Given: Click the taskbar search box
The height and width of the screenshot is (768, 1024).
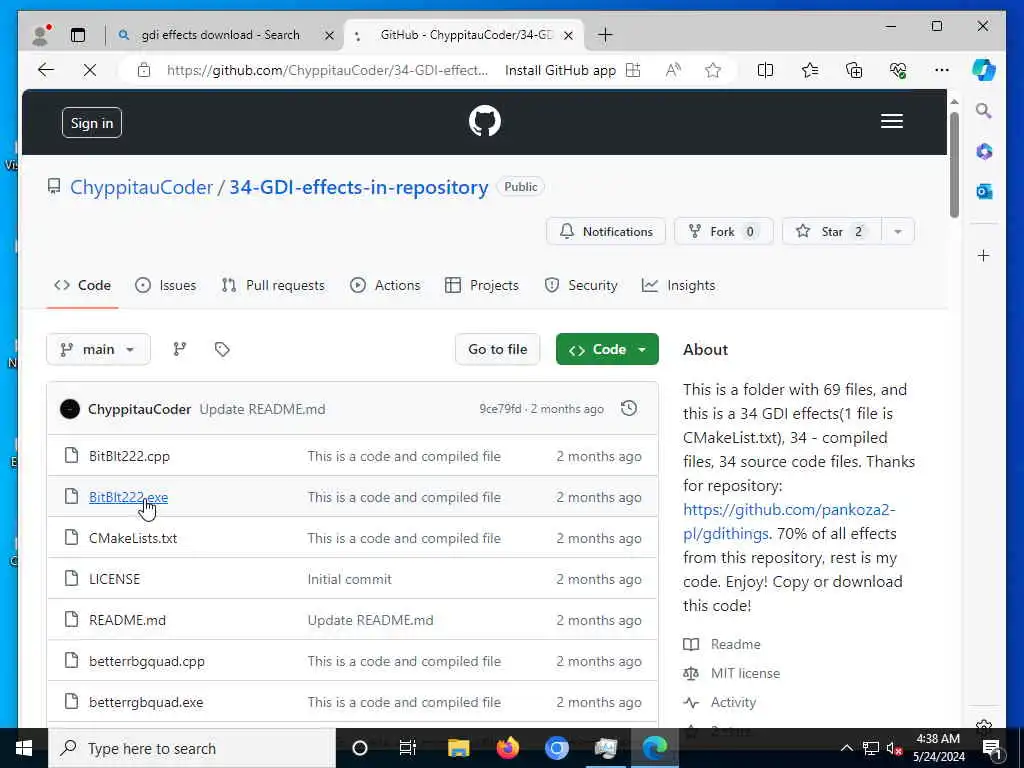Looking at the screenshot, I should (193, 748).
